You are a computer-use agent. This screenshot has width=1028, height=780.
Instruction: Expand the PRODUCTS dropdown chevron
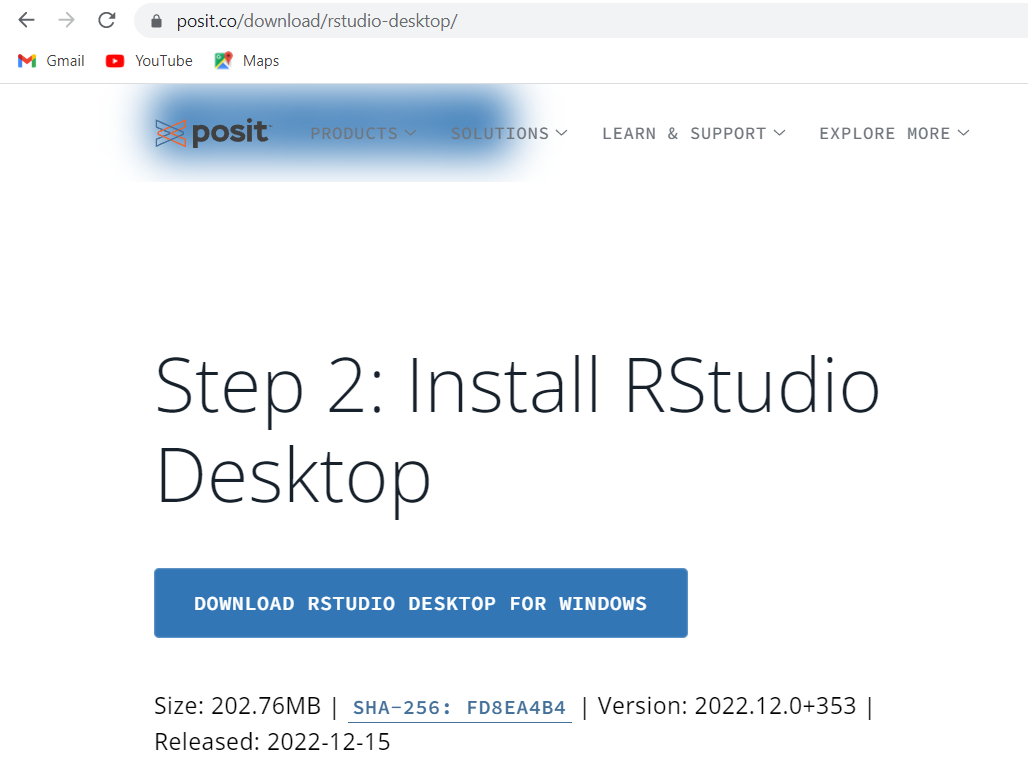[412, 133]
